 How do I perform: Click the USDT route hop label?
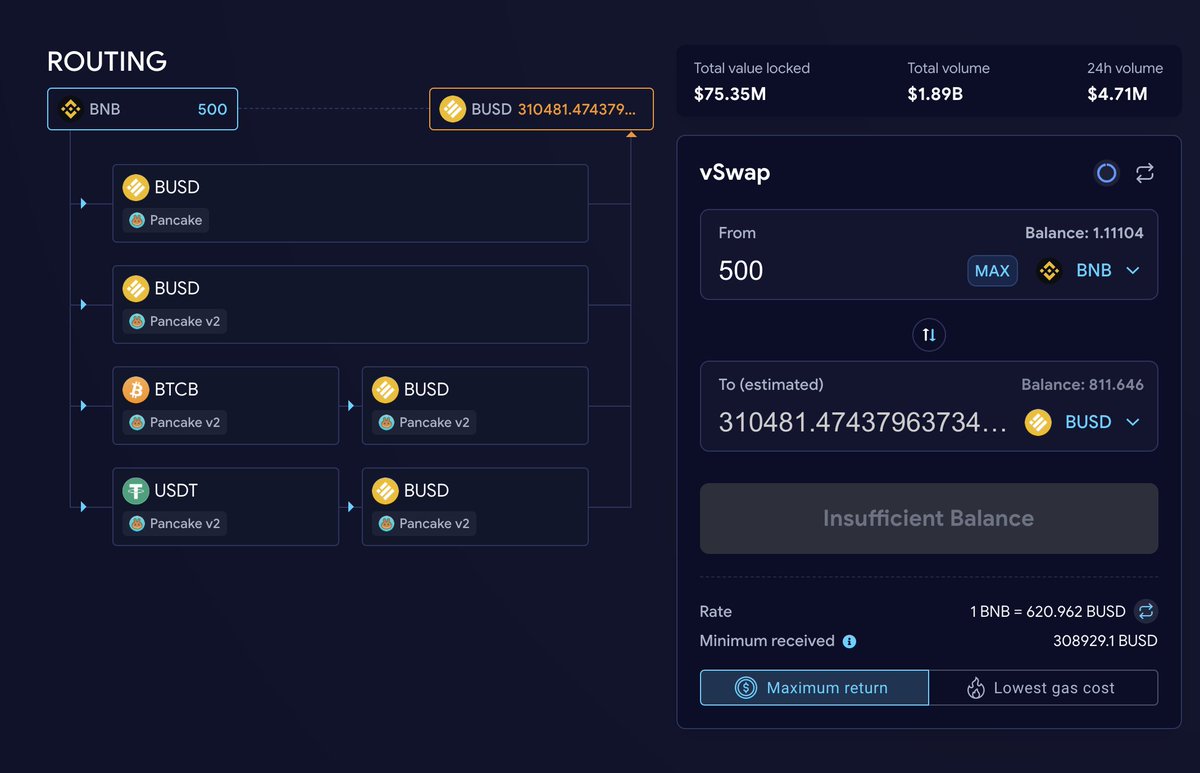(177, 490)
